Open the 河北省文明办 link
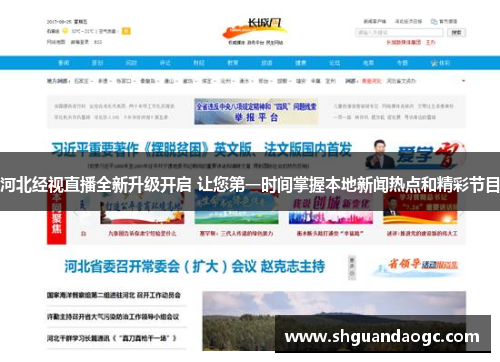Image resolution: width=500 pixels, height=362 pixels. pyautogui.click(x=401, y=81)
